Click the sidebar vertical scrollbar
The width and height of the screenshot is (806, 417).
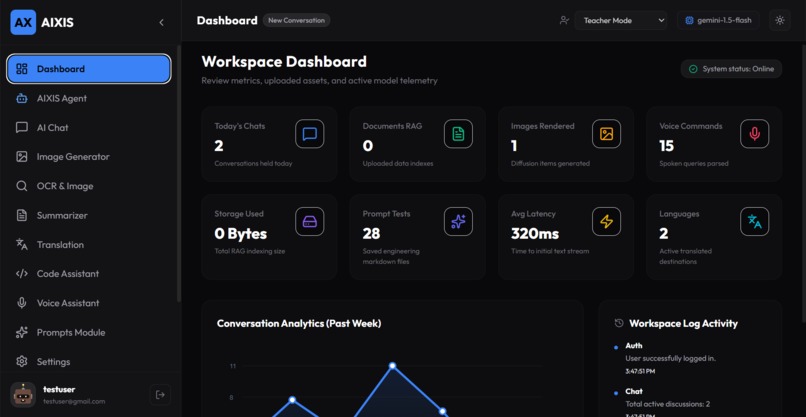[178, 173]
